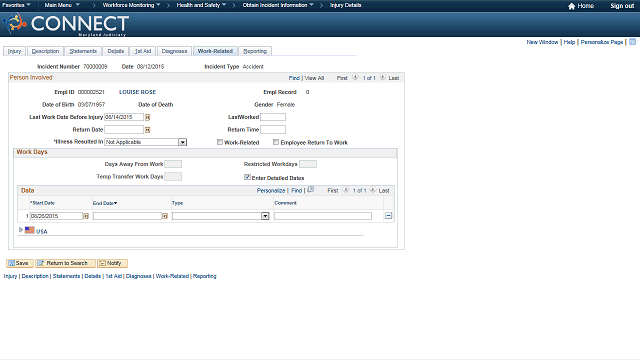This screenshot has width=640, height=360.
Task: Click the Days Away From Work field
Action: [x=173, y=164]
